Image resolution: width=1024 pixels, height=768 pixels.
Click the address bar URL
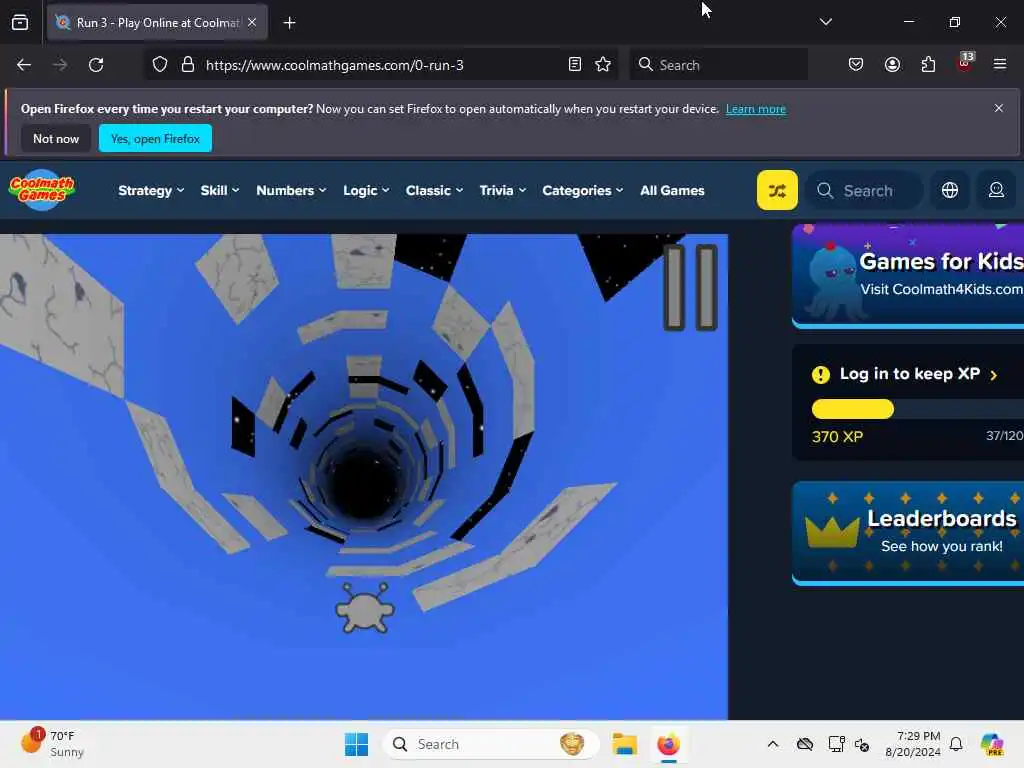tap(334, 65)
